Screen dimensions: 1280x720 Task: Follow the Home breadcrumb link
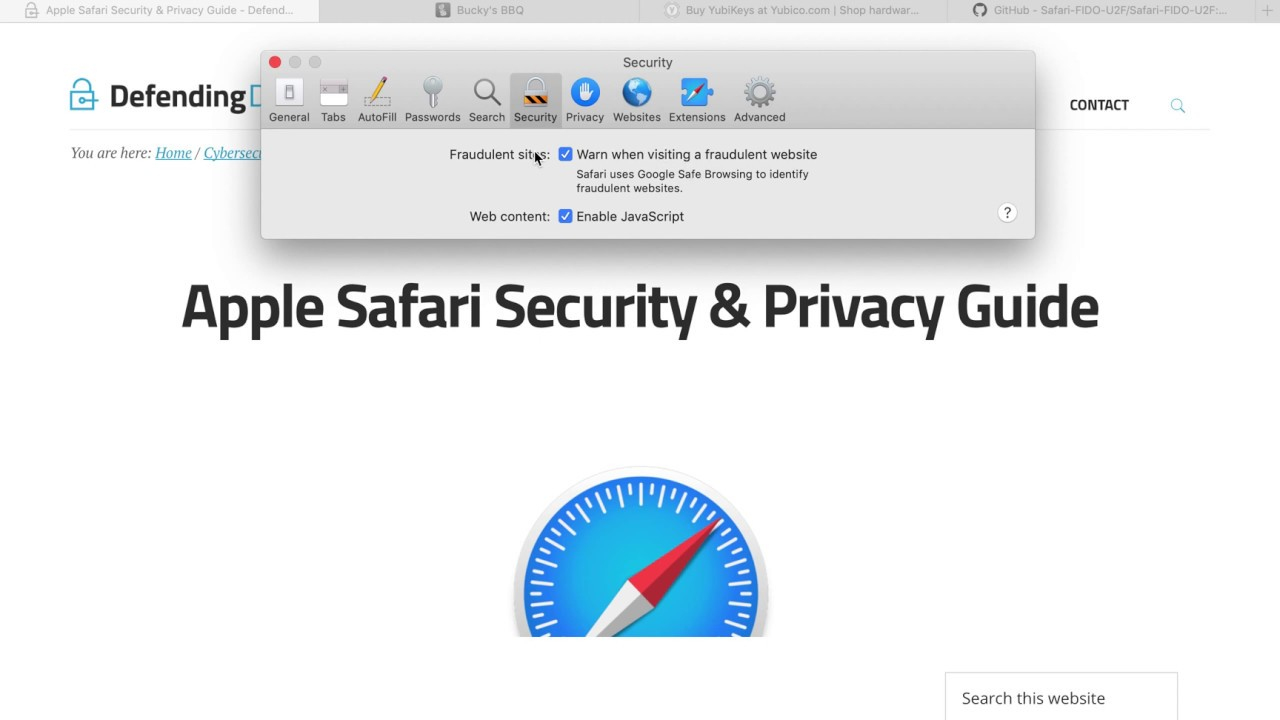[173, 153]
